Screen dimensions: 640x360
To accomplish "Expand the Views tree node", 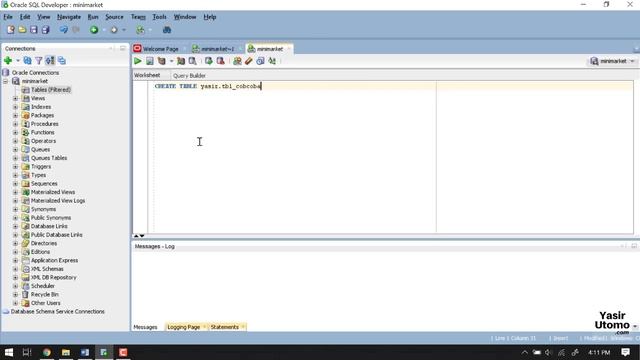I will click(x=16, y=98).
